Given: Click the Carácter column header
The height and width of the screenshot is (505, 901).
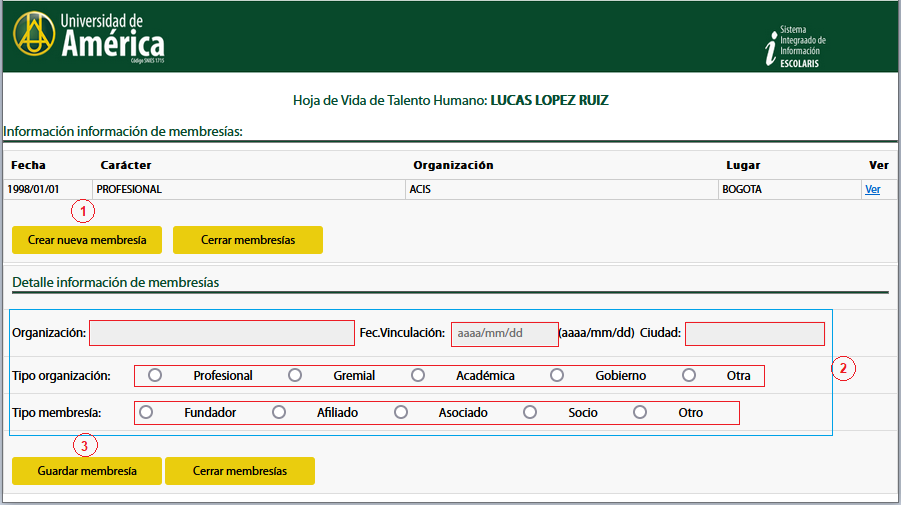Looking at the screenshot, I should pos(126,165).
